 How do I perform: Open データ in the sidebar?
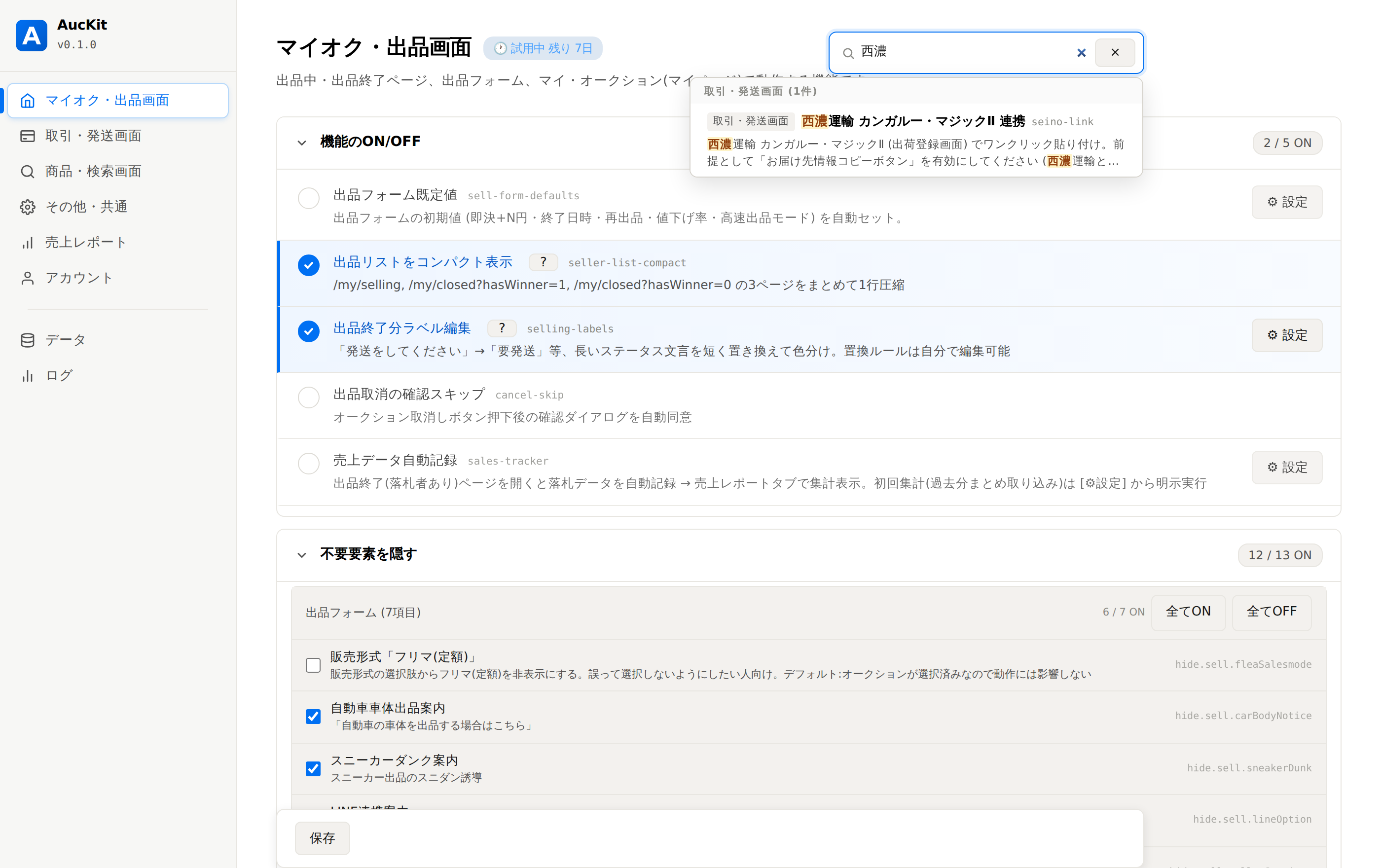(x=117, y=340)
